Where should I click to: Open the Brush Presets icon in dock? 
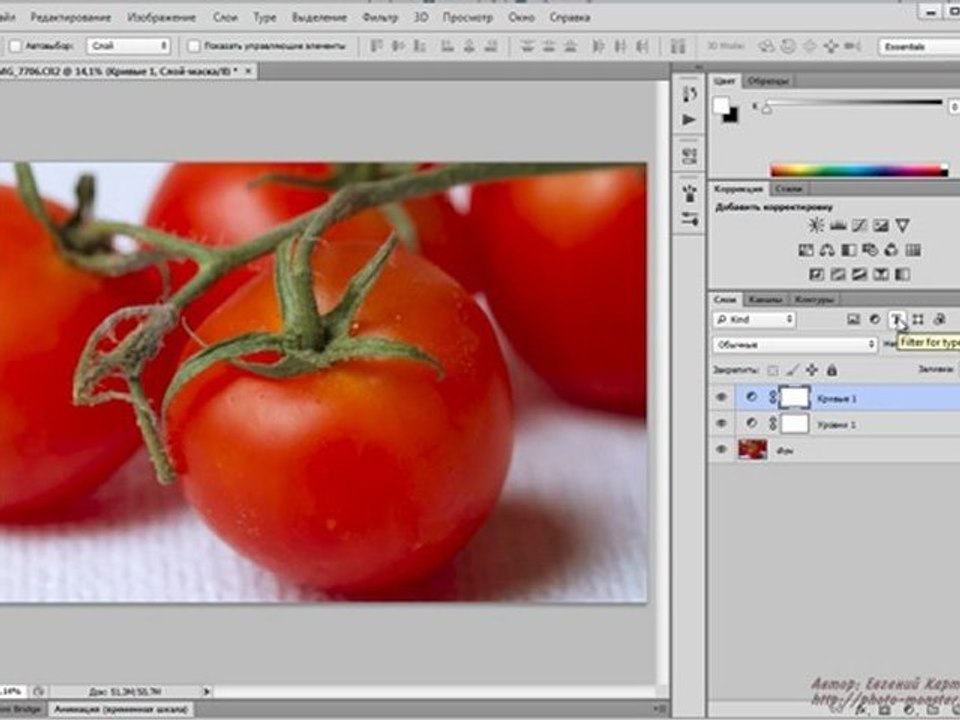pyautogui.click(x=689, y=219)
